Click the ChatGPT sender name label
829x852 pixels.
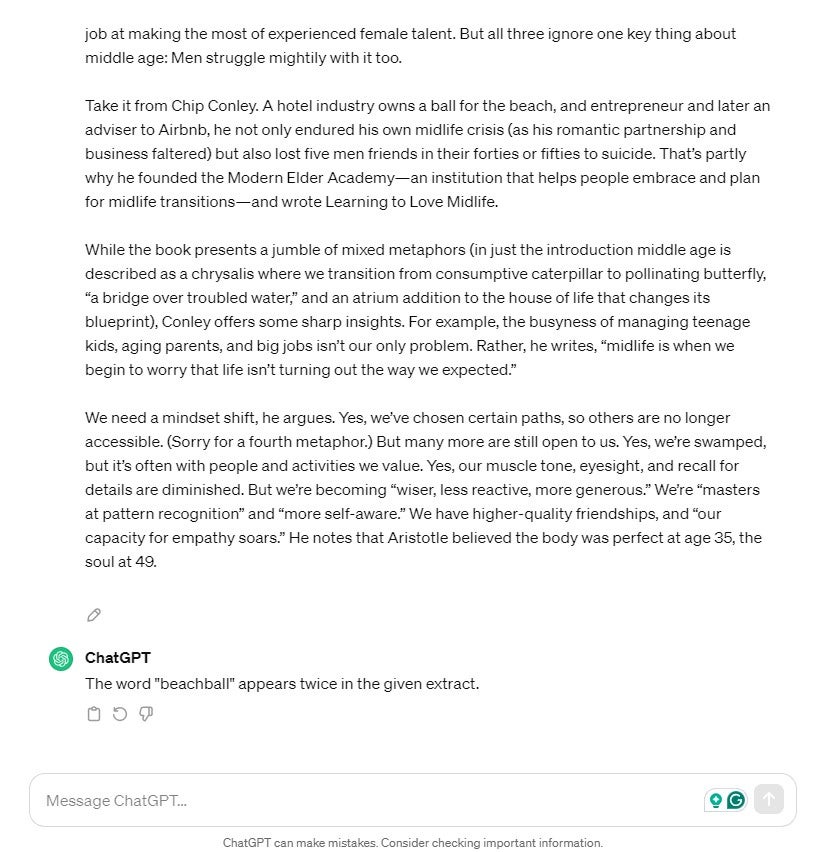click(118, 658)
